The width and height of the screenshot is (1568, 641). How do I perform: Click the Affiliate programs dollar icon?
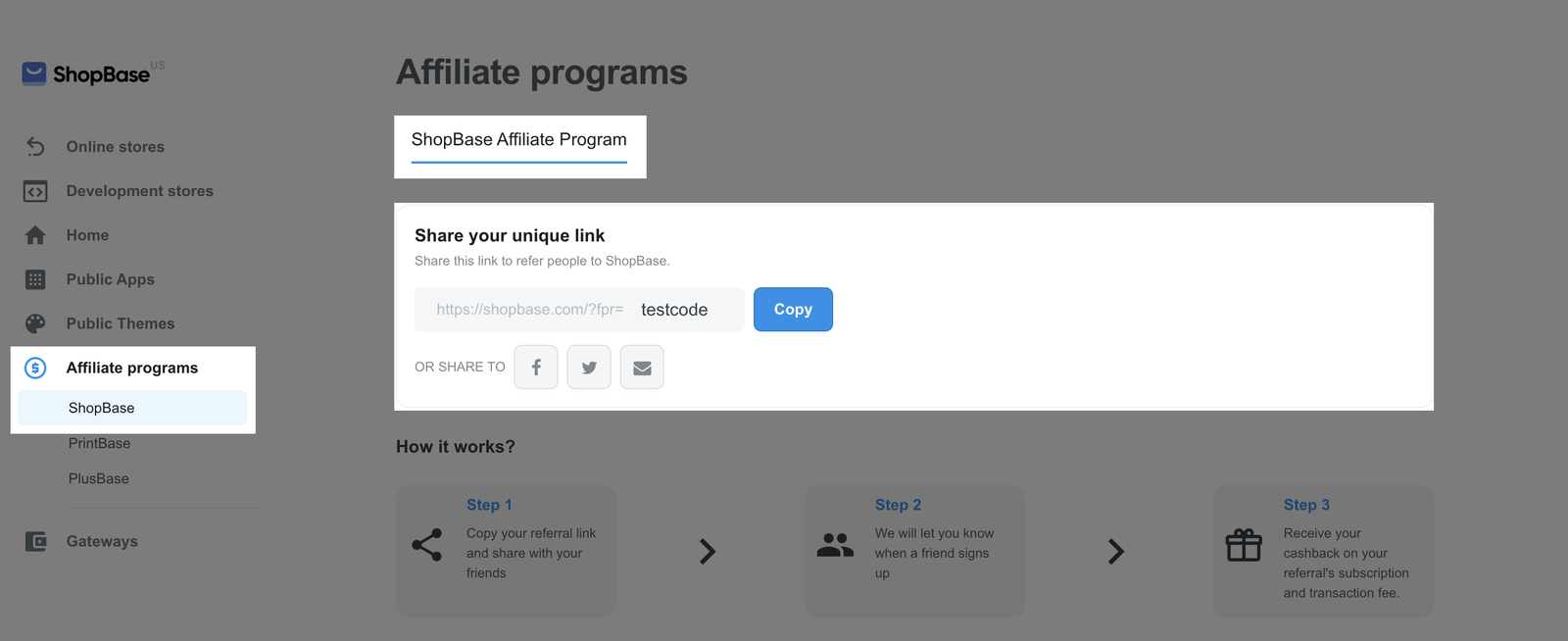[x=35, y=368]
